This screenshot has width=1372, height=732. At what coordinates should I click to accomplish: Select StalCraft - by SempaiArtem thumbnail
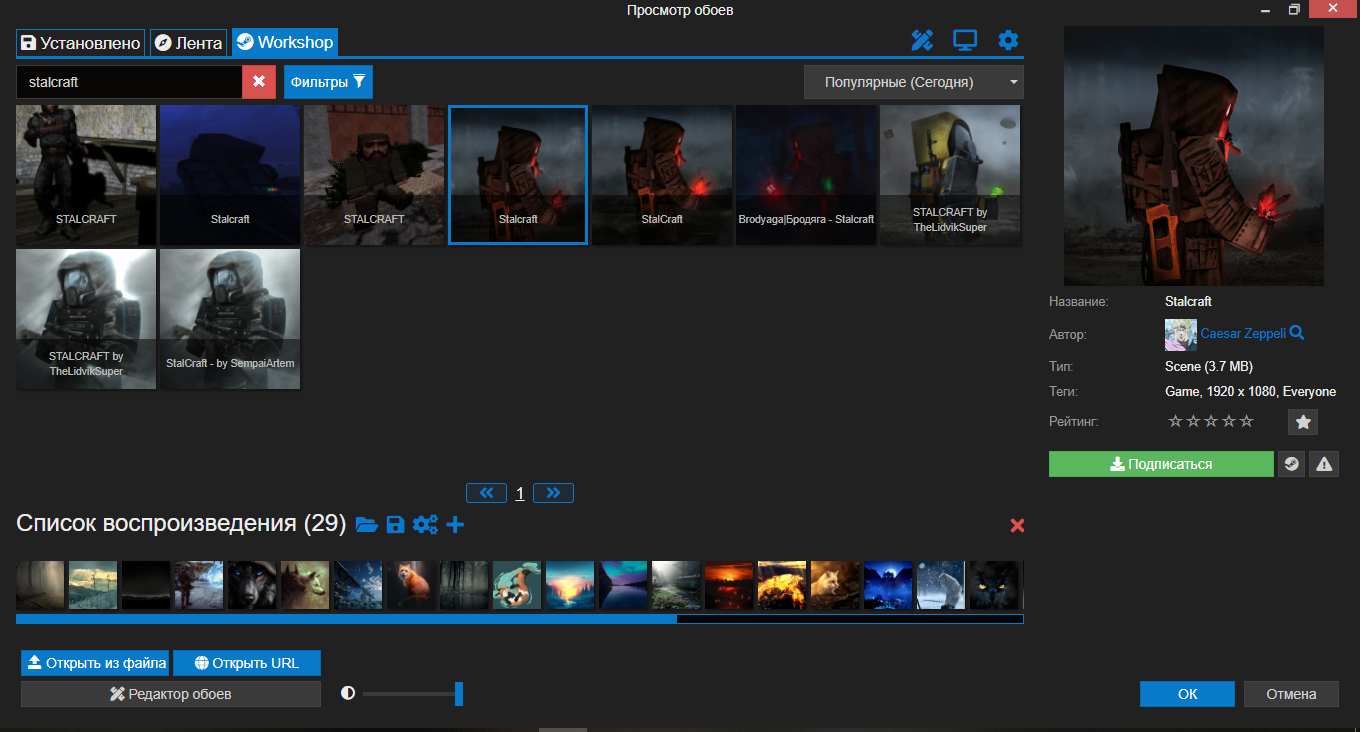click(x=230, y=319)
